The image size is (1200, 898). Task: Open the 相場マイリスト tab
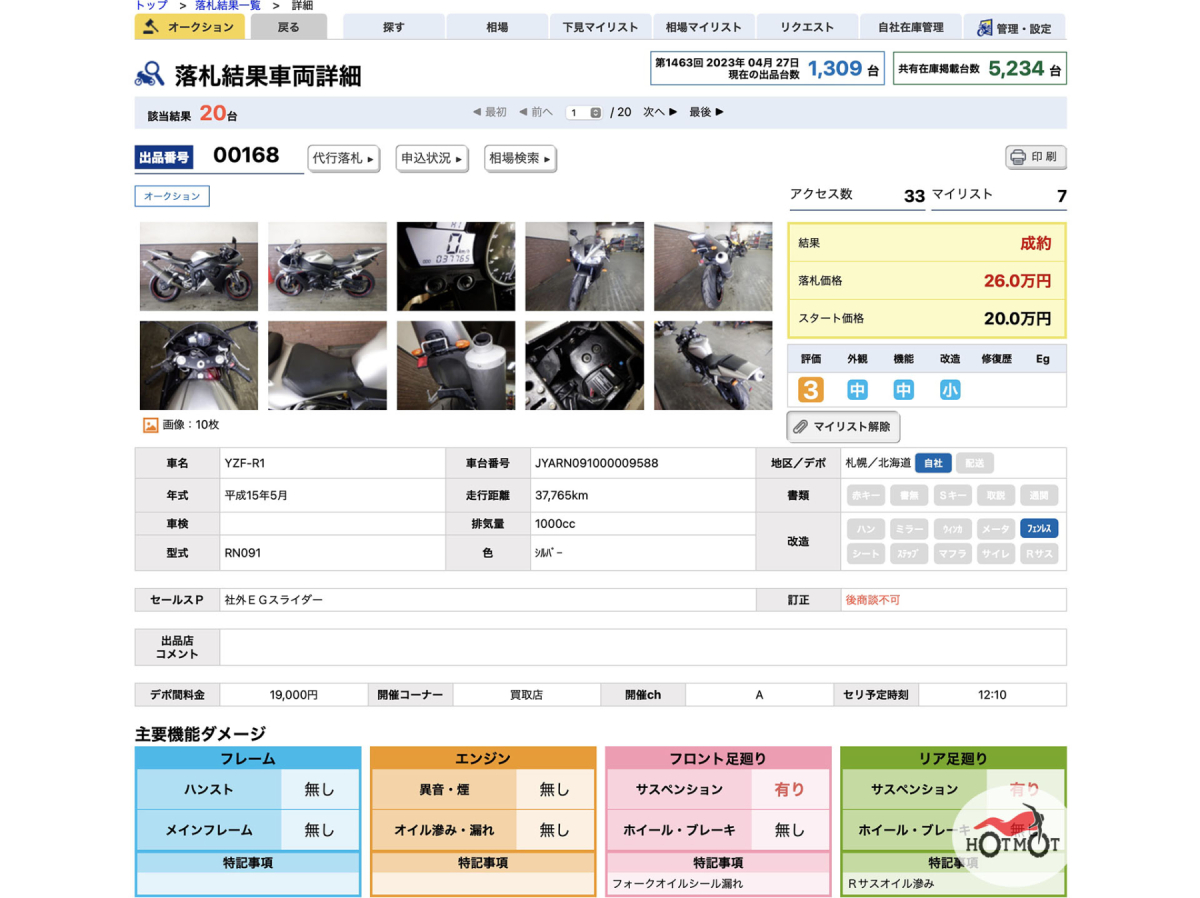[704, 27]
